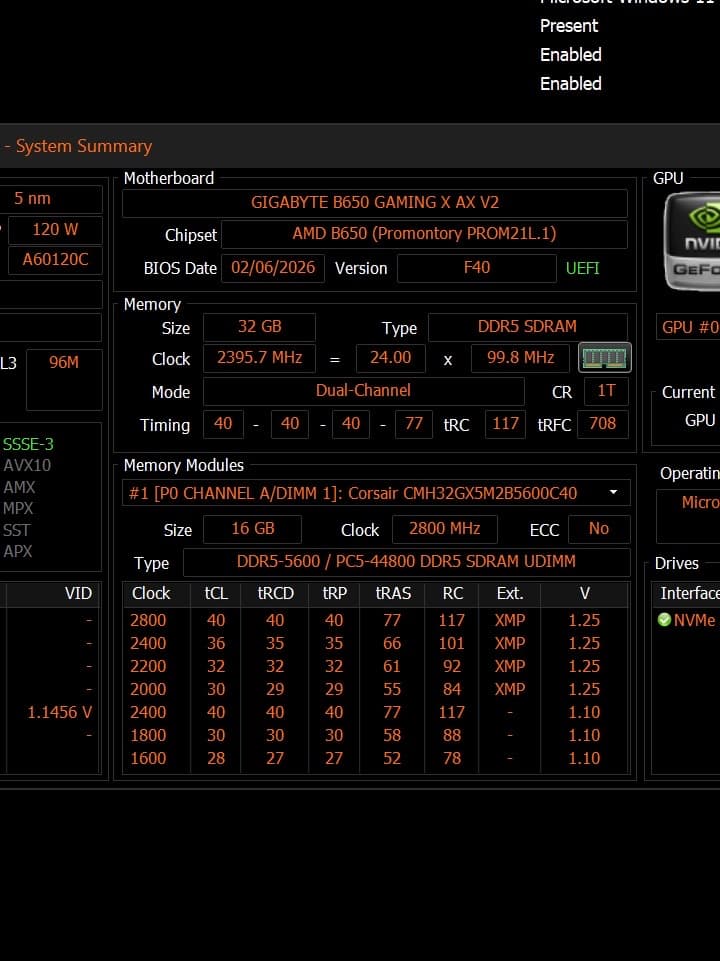Viewport: 720px width, 961px height.
Task: Click the SST feature label
Action: tap(16, 530)
